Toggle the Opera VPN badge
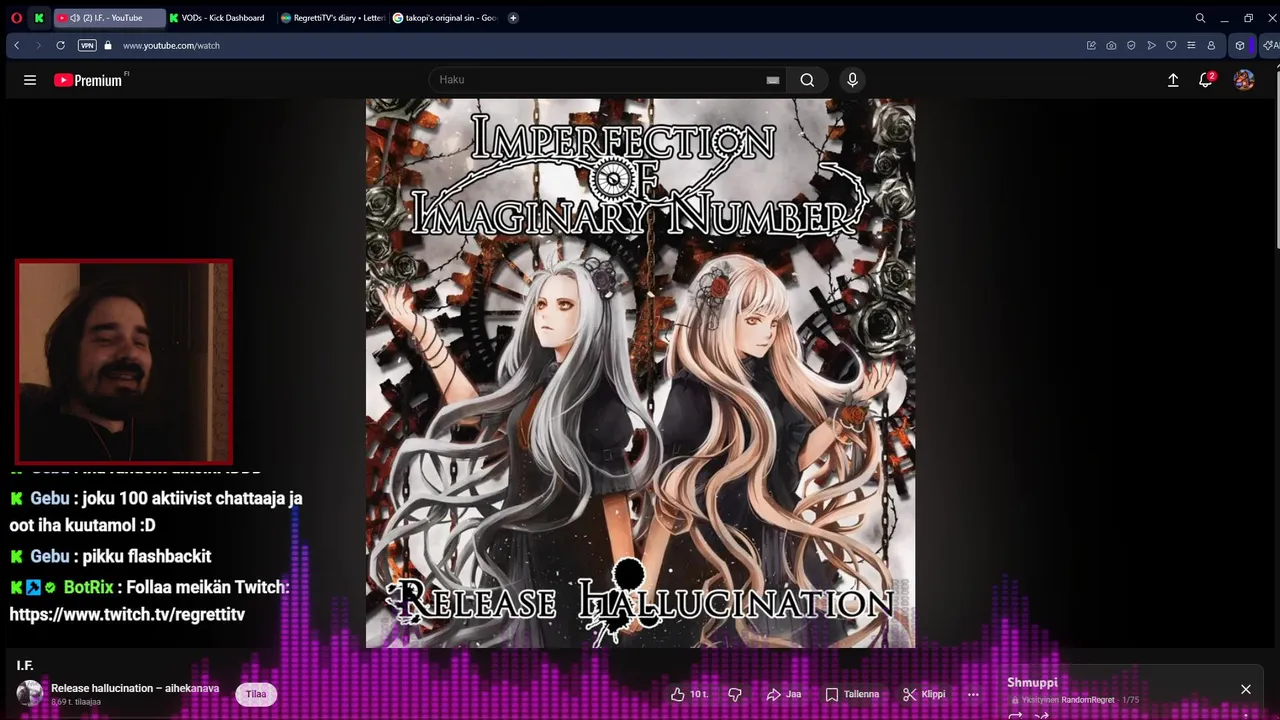 [x=87, y=45]
